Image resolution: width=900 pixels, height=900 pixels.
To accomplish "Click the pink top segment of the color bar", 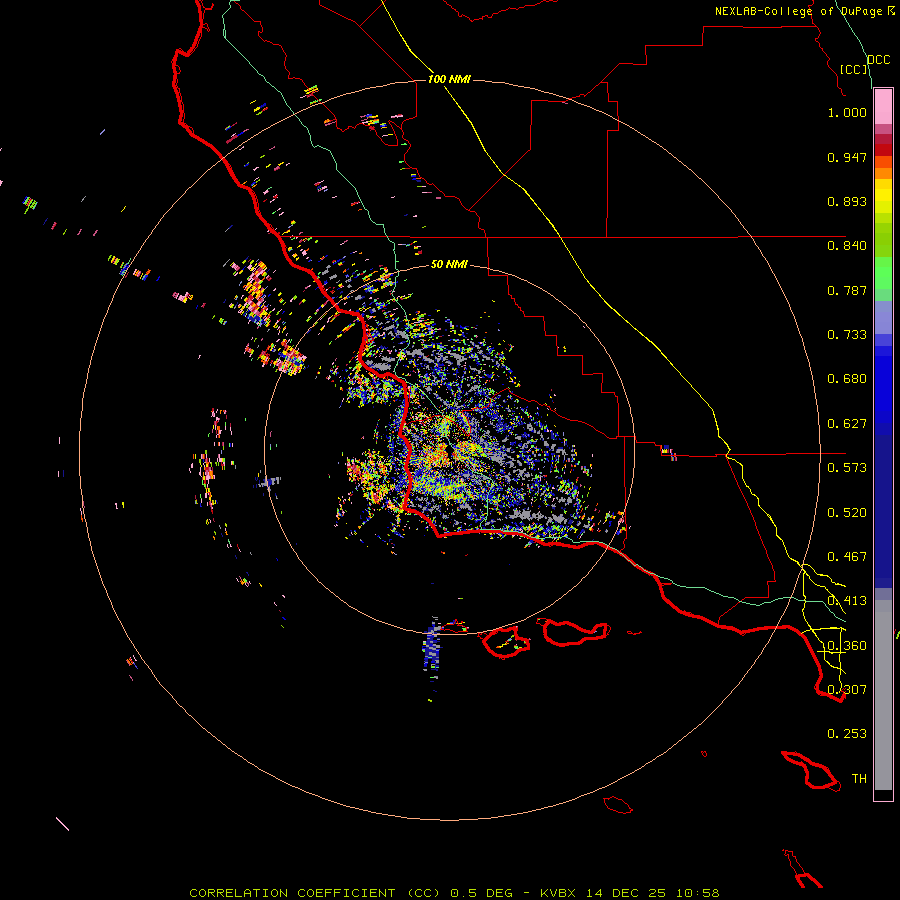I will 883,106.
